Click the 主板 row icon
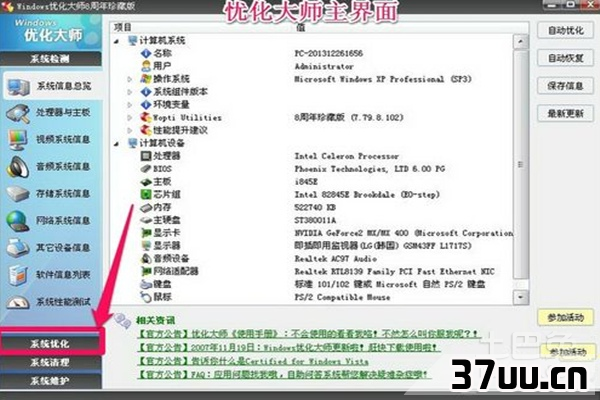This screenshot has width=600, height=400. pyautogui.click(x=146, y=181)
